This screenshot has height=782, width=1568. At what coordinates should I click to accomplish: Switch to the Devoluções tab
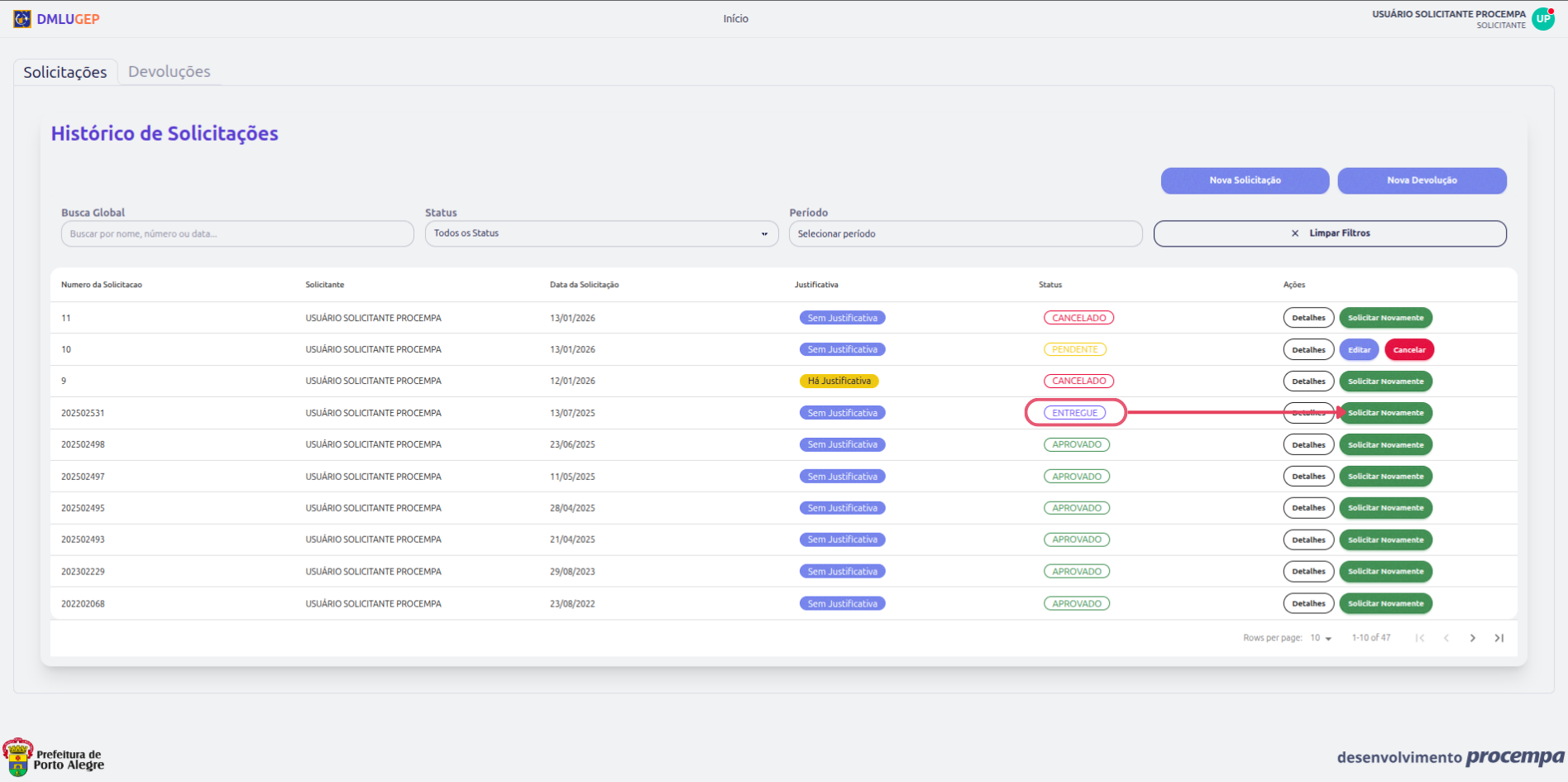pyautogui.click(x=170, y=72)
